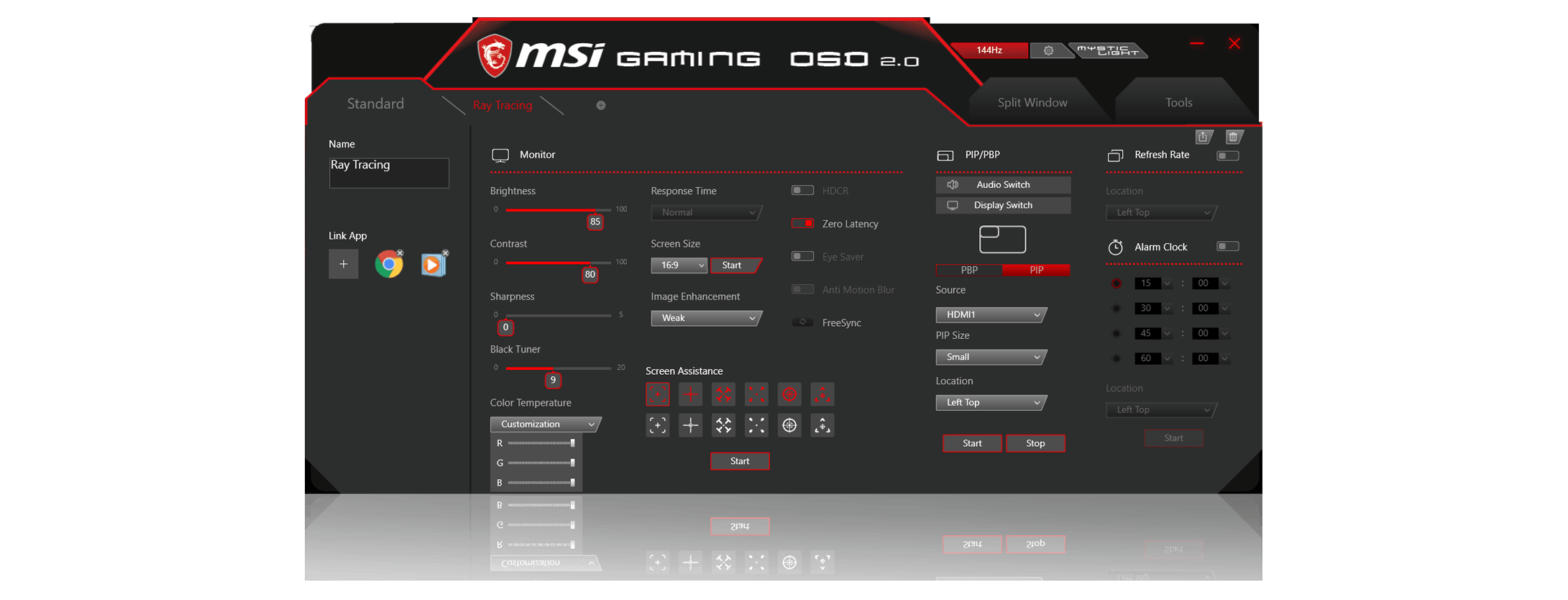
Task: Click the Black Tuner slider handle at 9
Action: point(553,380)
